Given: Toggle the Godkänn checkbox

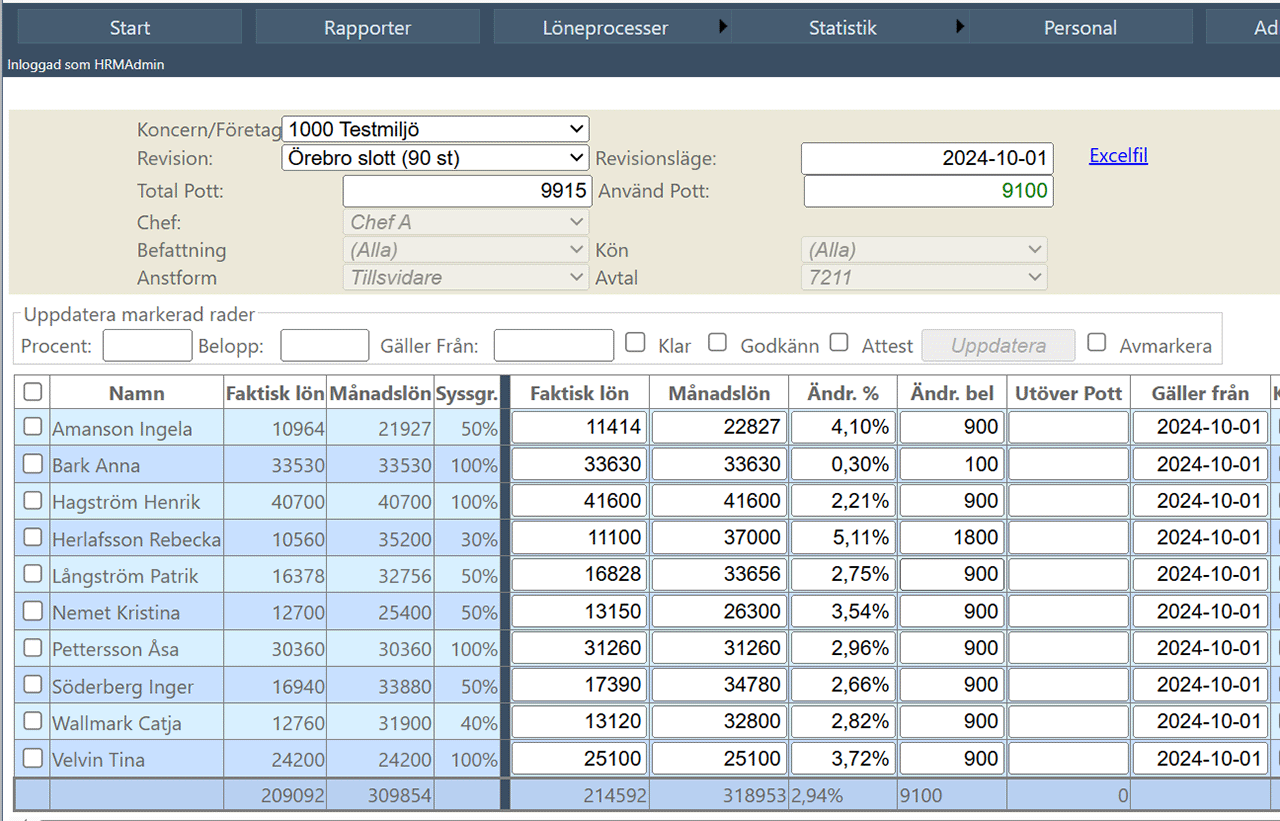Looking at the screenshot, I should coord(717,343).
